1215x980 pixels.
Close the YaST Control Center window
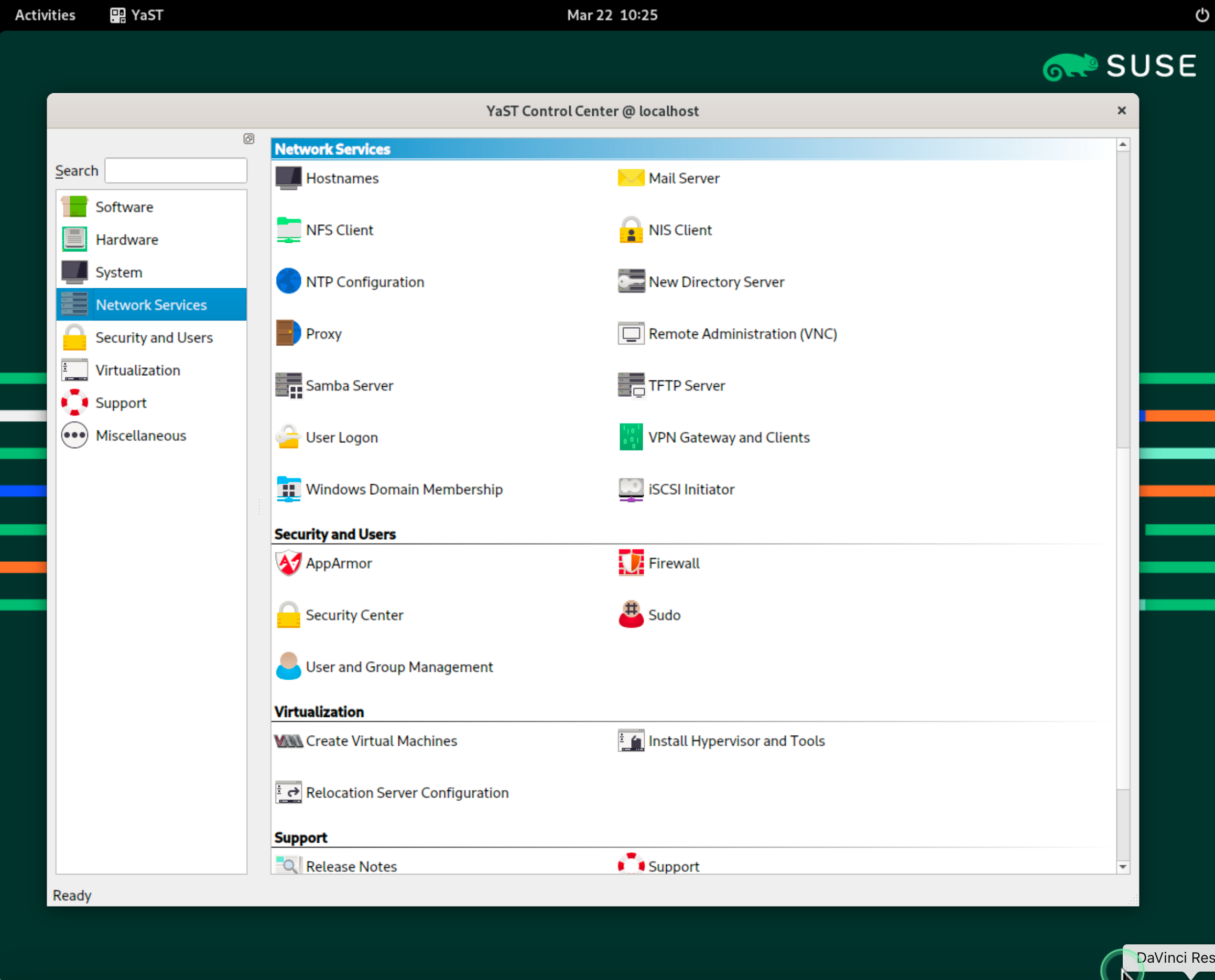pyautogui.click(x=1122, y=111)
